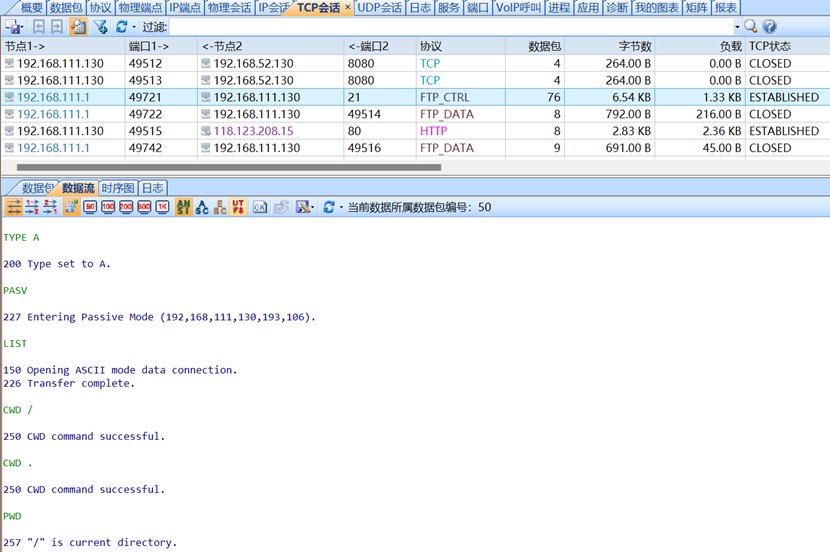Sort by 负载 column header
This screenshot has width=830, height=552.
[700, 46]
